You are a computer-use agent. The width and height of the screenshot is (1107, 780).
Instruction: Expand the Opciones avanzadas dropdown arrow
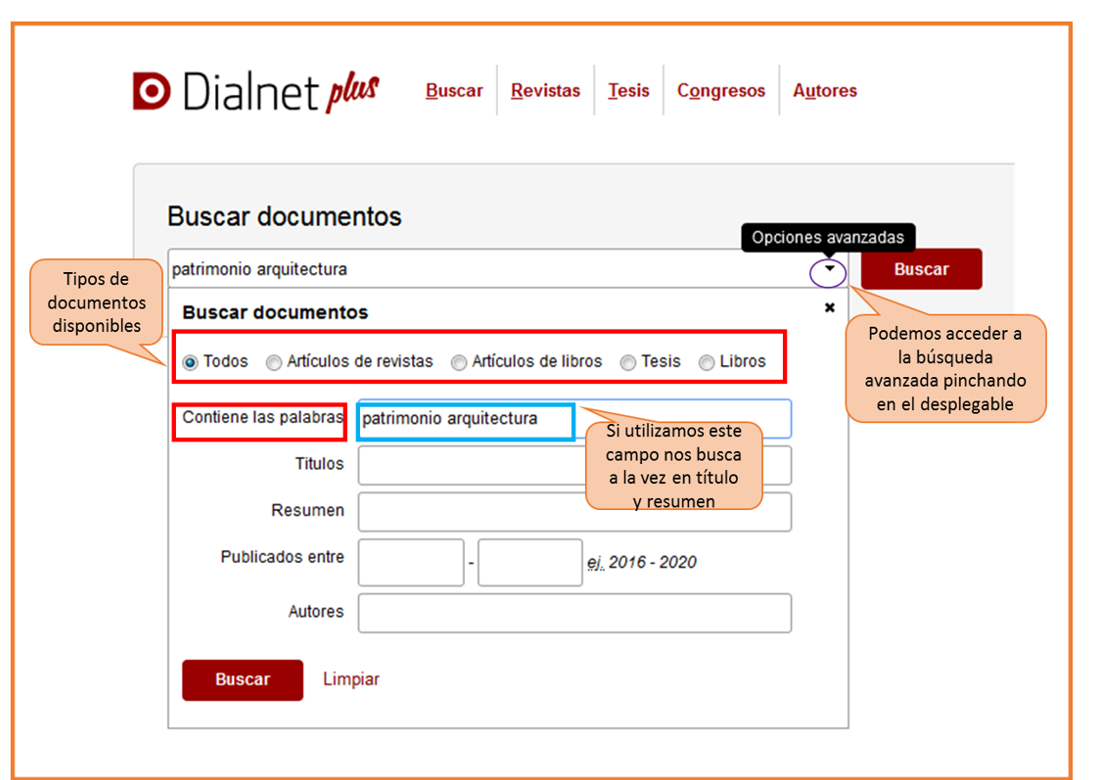(x=828, y=270)
